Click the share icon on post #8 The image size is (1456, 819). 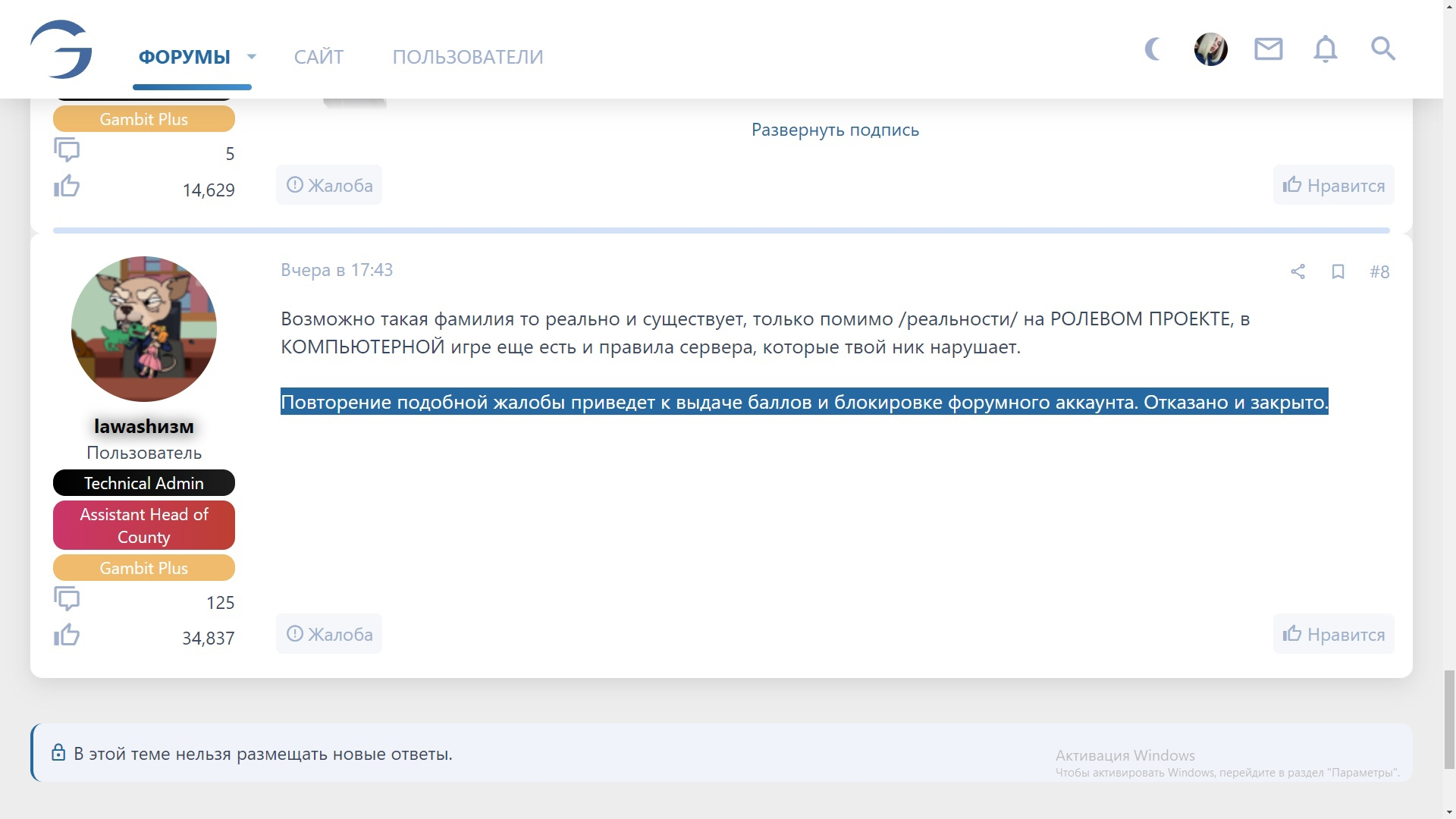coord(1298,271)
